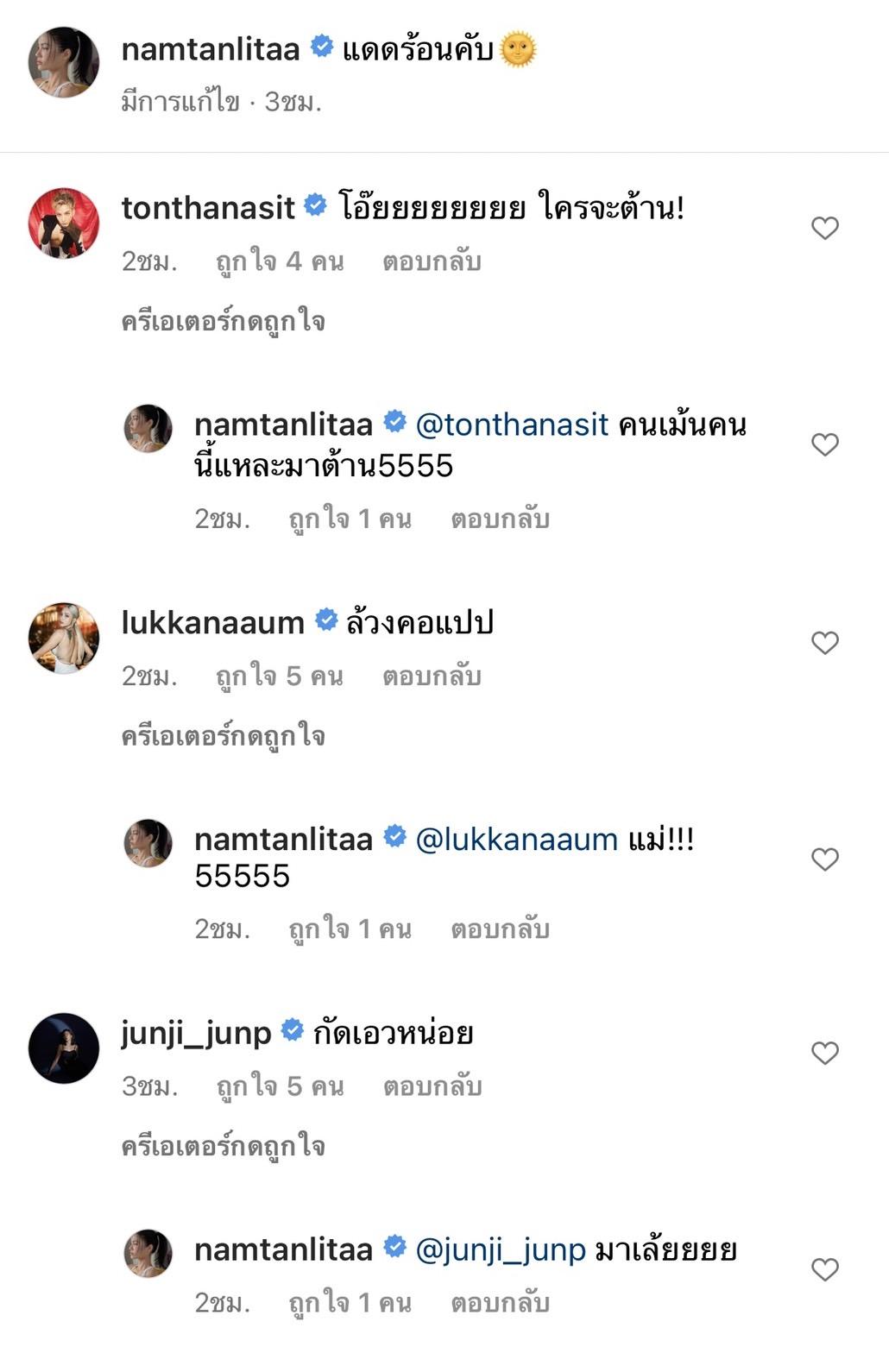Tap the verified badge beside lukkanaaum
The height and width of the screenshot is (1372, 889).
pyautogui.click(x=325, y=620)
